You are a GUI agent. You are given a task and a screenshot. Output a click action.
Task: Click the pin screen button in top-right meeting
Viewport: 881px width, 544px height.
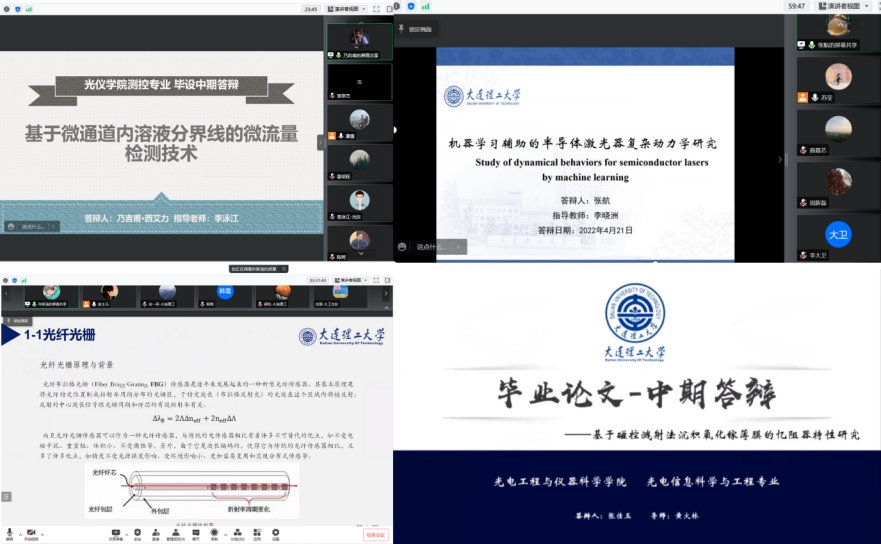pyautogui.click(x=415, y=29)
